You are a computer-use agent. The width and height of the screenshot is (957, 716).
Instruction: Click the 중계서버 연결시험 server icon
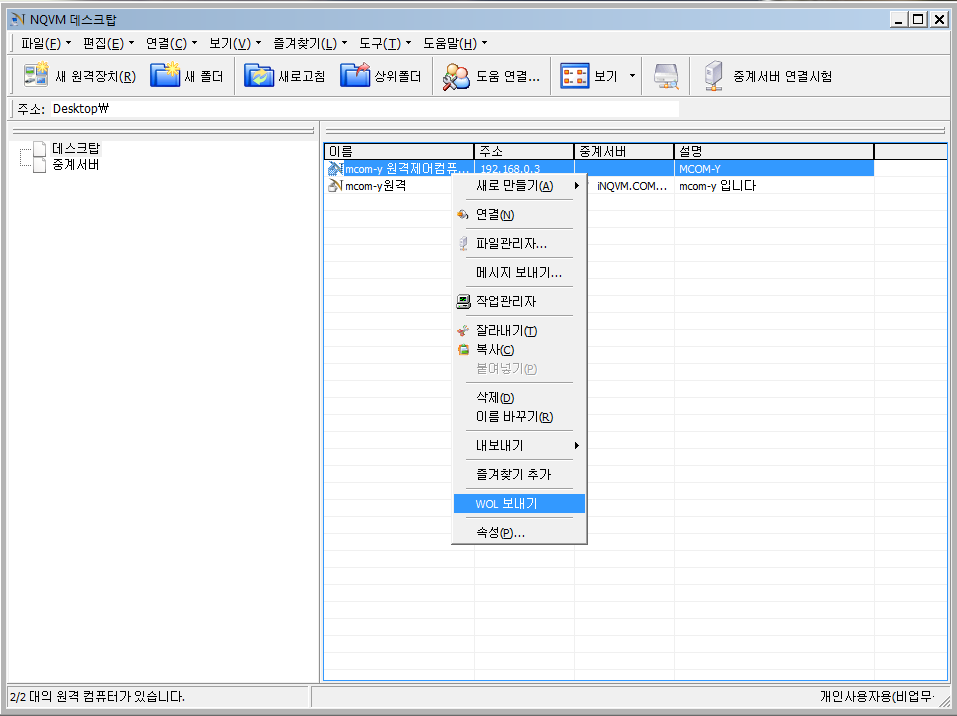pyautogui.click(x=713, y=76)
